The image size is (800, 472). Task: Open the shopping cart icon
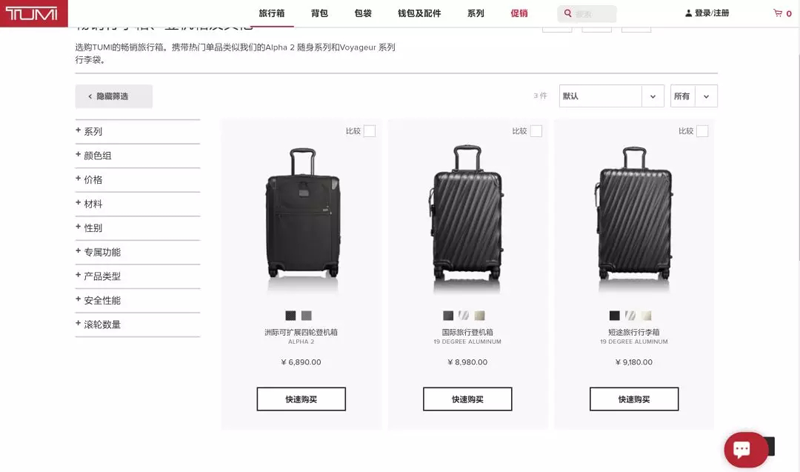(x=778, y=13)
